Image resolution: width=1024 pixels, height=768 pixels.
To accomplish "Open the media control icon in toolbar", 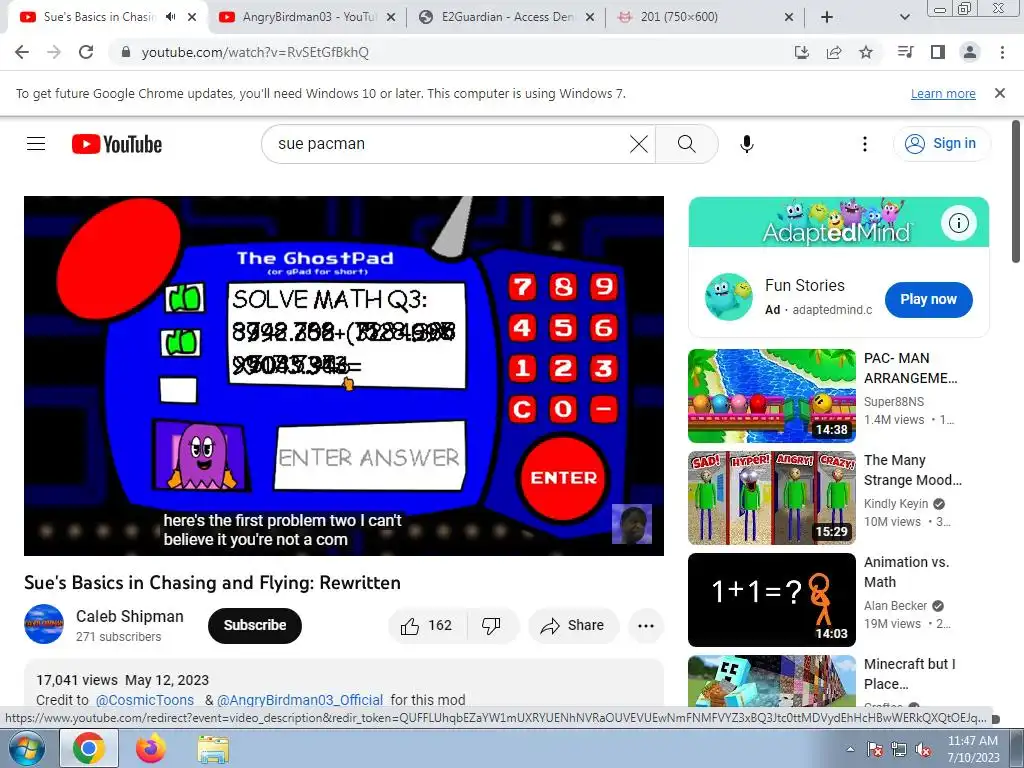I will (x=905, y=52).
